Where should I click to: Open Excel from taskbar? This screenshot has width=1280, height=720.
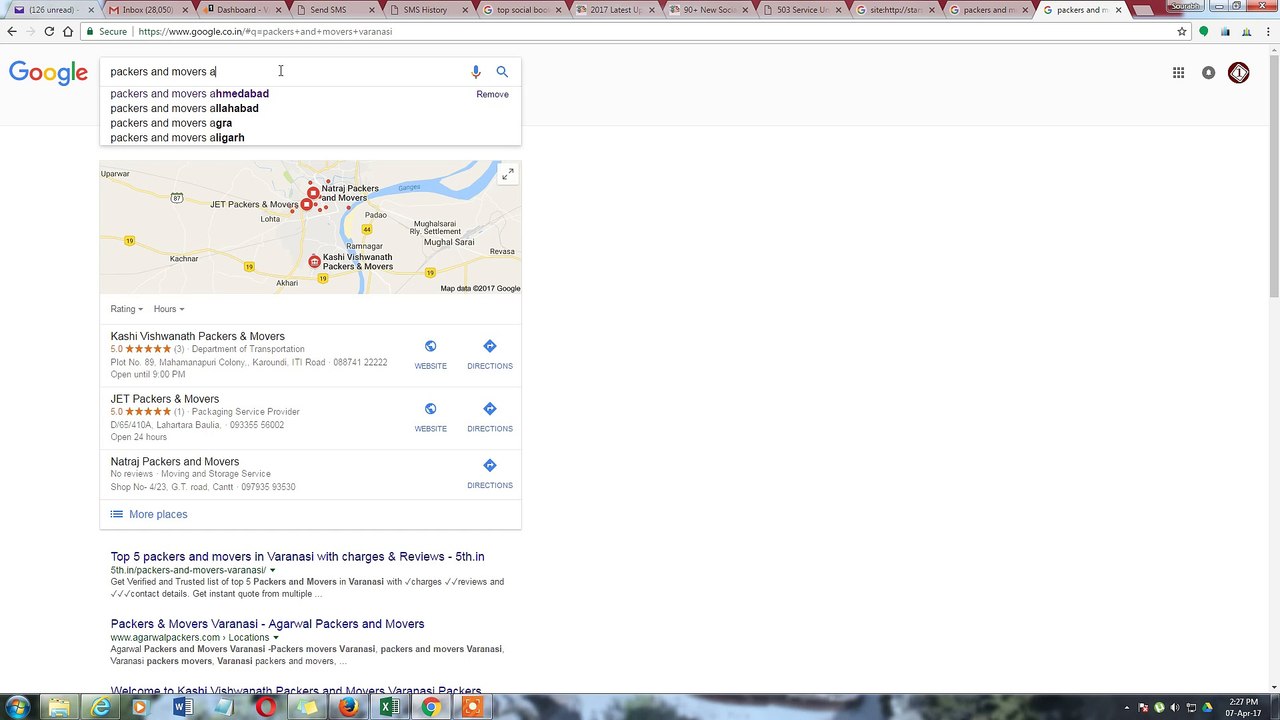(389, 708)
